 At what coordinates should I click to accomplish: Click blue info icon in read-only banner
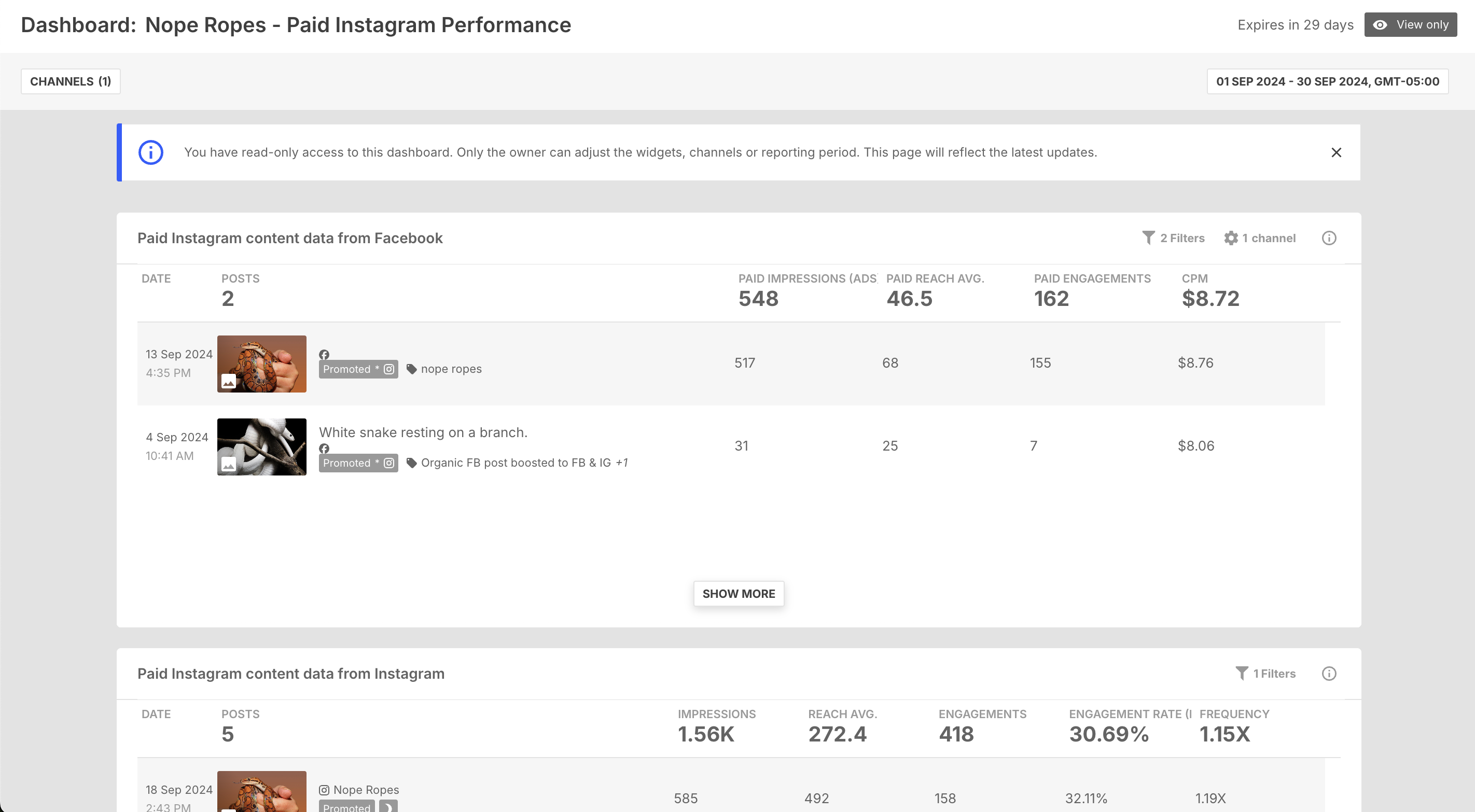click(150, 152)
